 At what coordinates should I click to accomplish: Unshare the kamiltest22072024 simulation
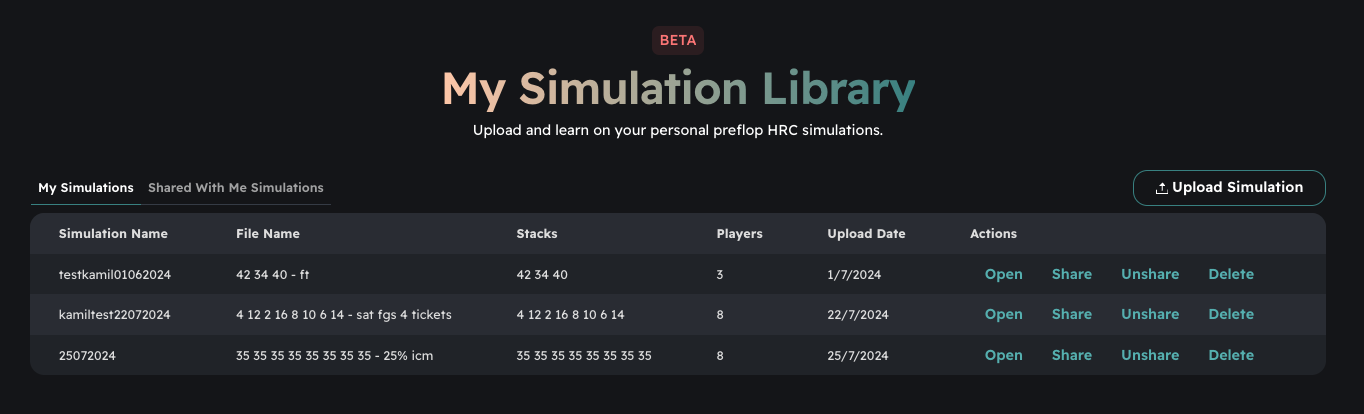tap(1150, 314)
